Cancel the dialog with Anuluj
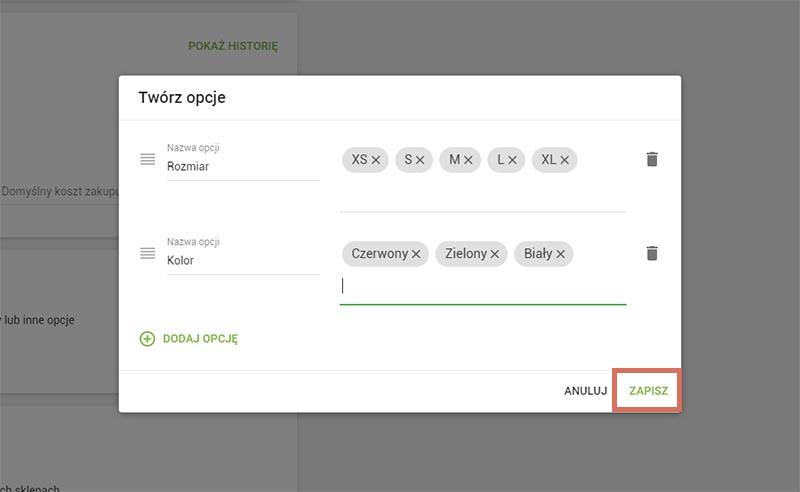This screenshot has width=800, height=492. pos(585,391)
